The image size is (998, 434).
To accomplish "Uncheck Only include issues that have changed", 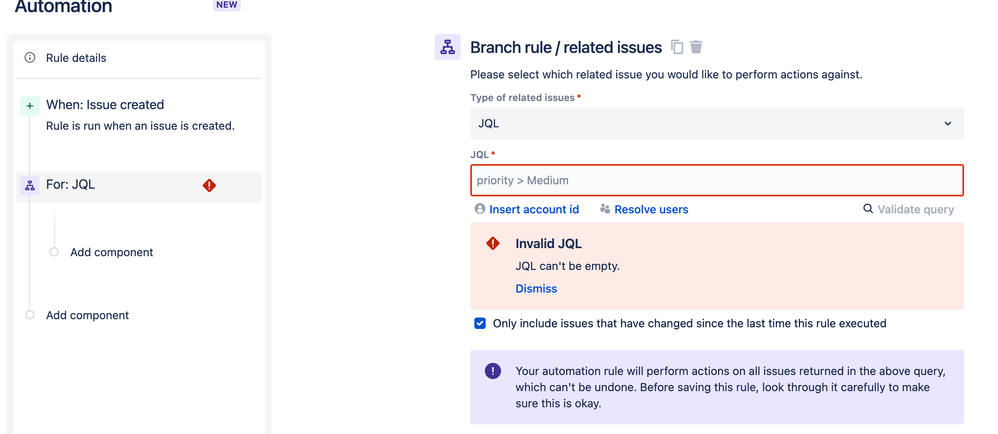I will click(480, 323).
